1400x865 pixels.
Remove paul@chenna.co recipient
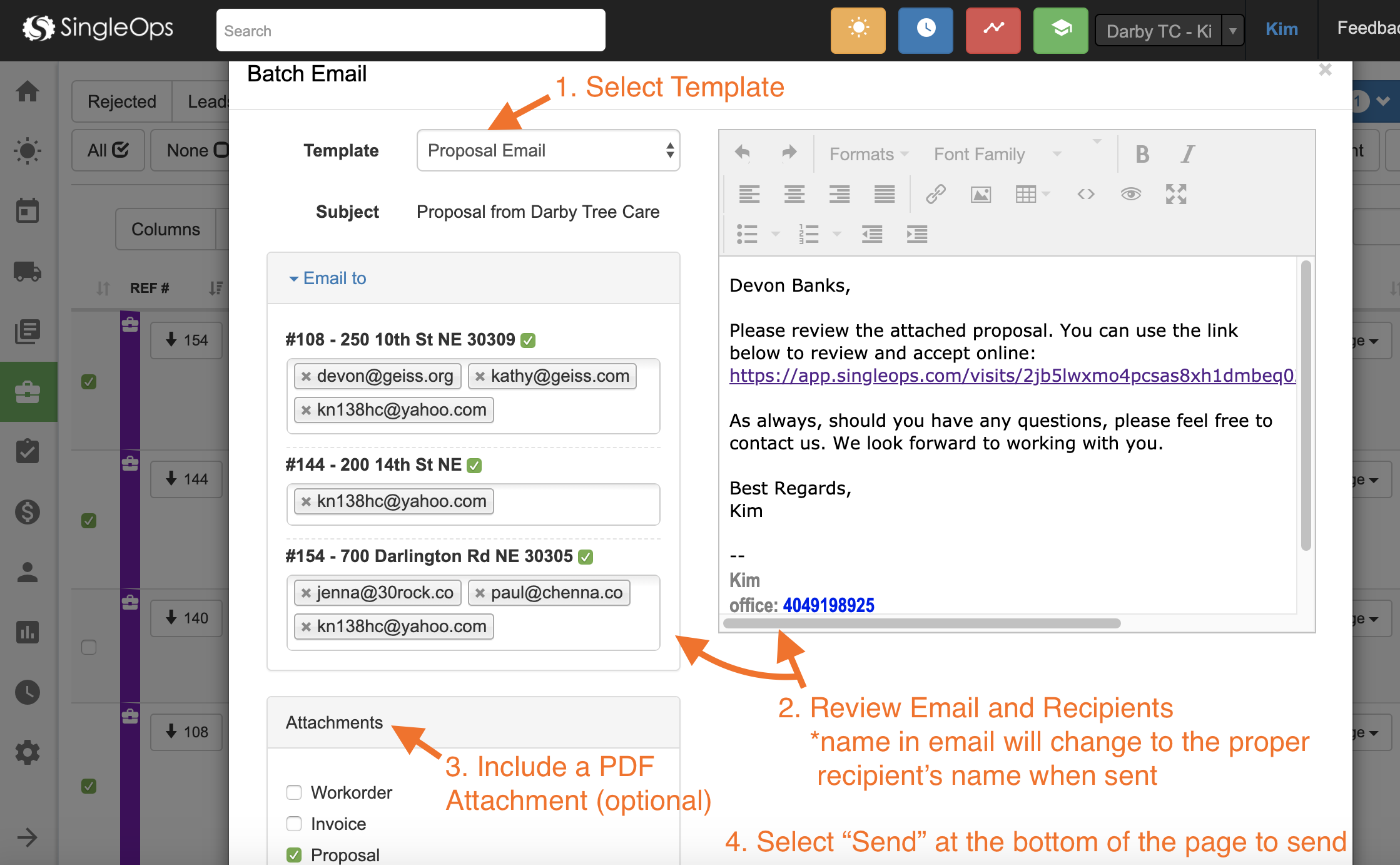point(480,593)
